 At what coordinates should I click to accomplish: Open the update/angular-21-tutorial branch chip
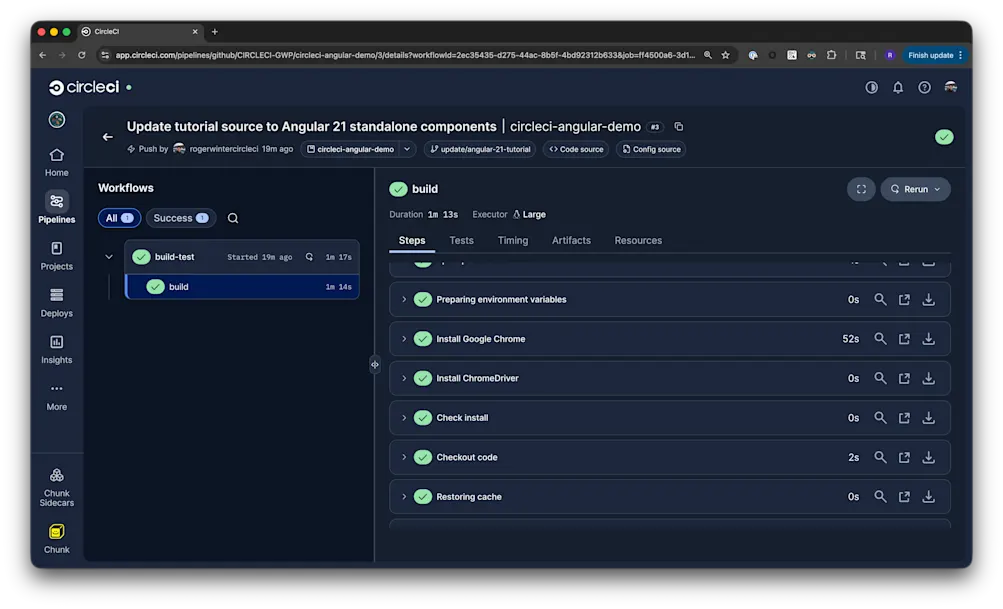coord(480,149)
